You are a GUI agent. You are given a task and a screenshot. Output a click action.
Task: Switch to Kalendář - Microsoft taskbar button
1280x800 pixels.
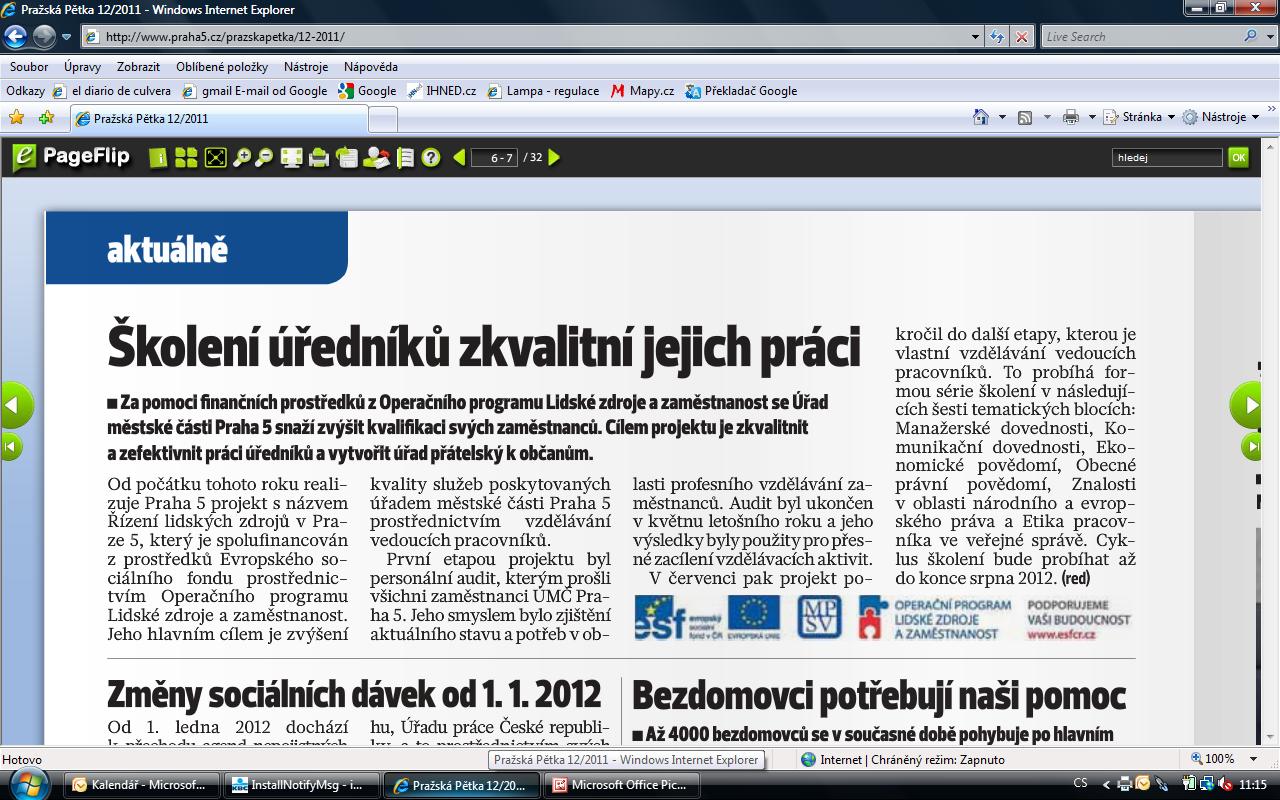tap(141, 785)
